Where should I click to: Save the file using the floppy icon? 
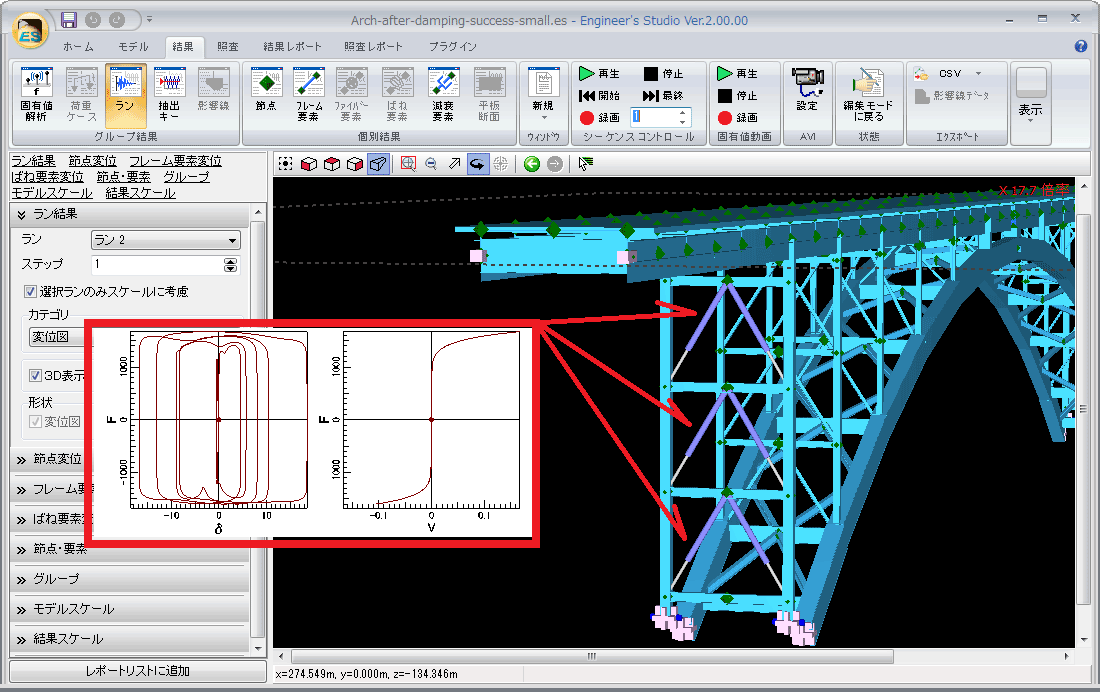click(x=69, y=20)
